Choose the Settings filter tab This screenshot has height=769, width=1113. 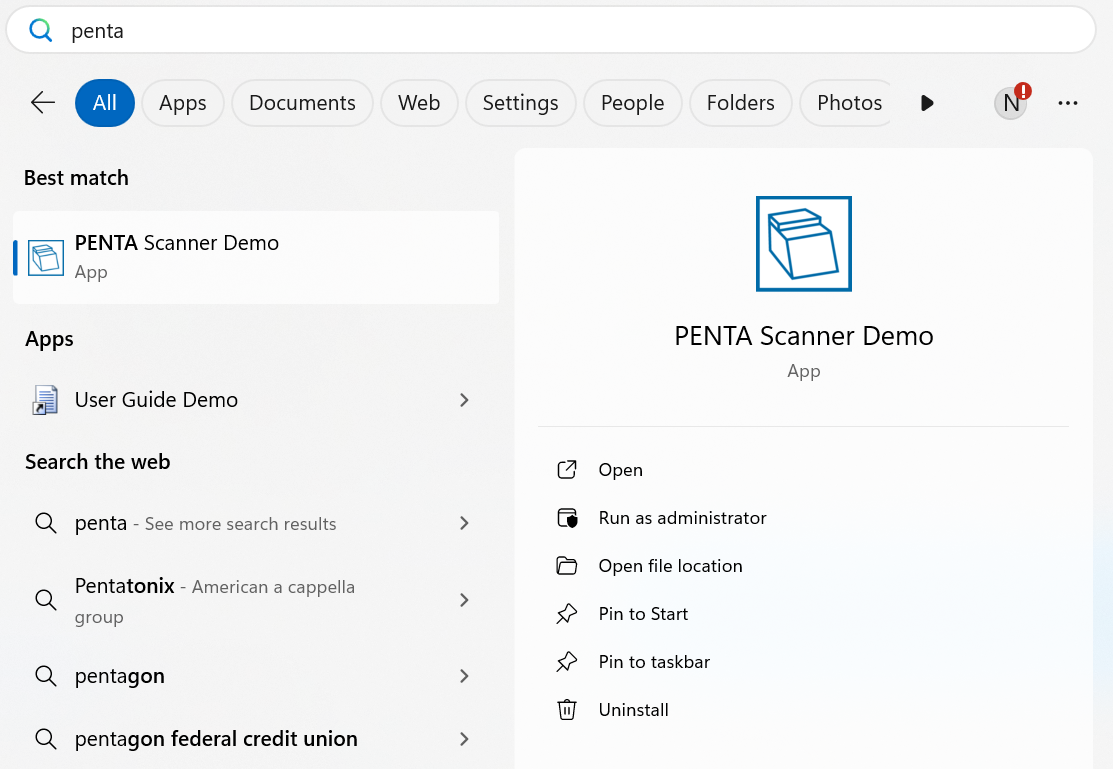pos(520,102)
